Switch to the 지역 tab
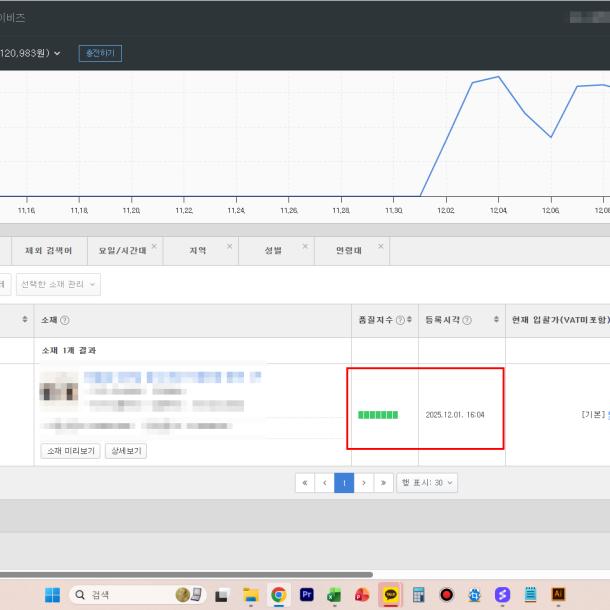 (197, 250)
